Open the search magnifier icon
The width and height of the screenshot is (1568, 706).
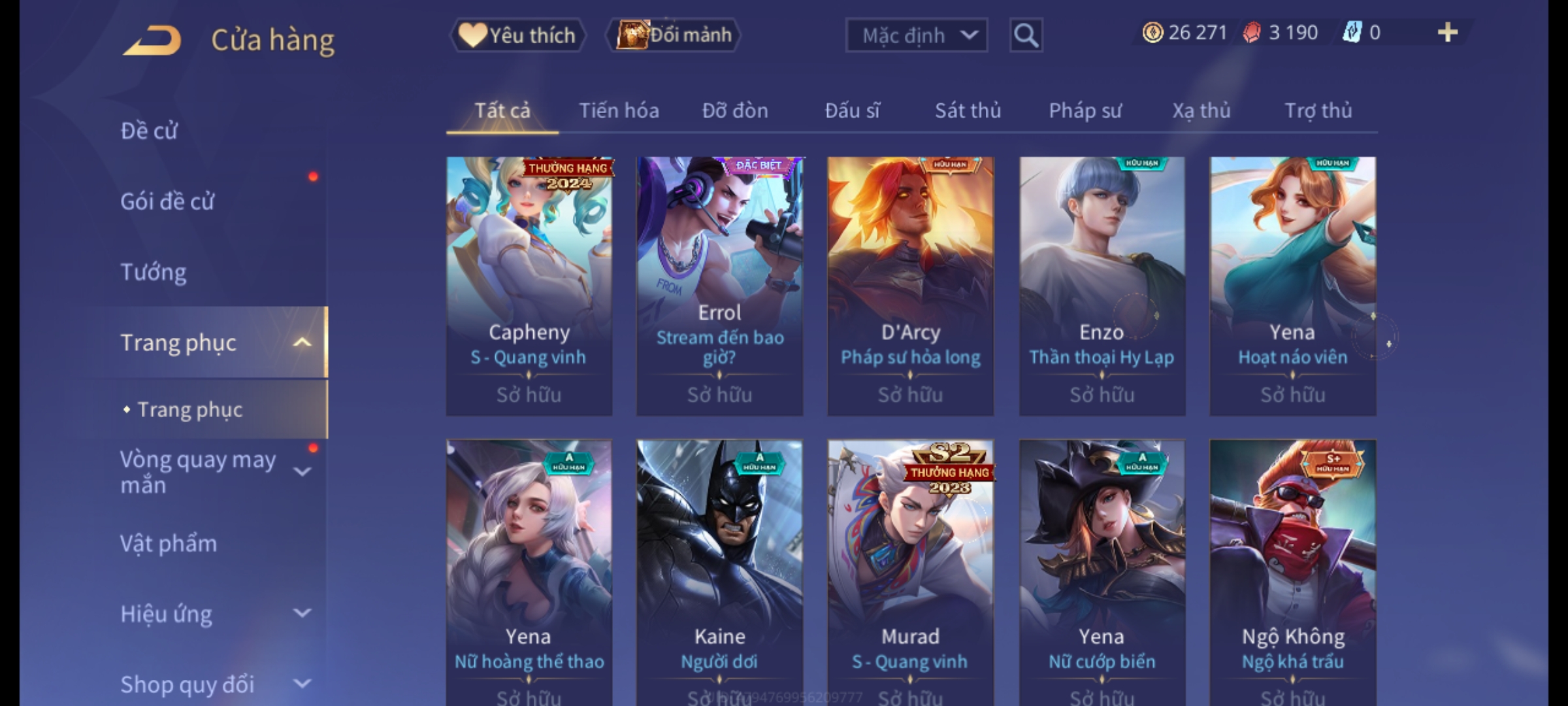(x=1026, y=35)
